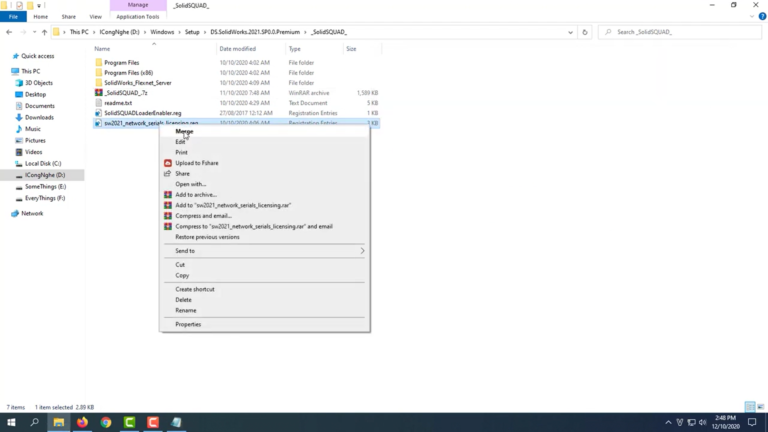Expand the Send to submenu
This screenshot has width=768, height=432.
pos(264,251)
